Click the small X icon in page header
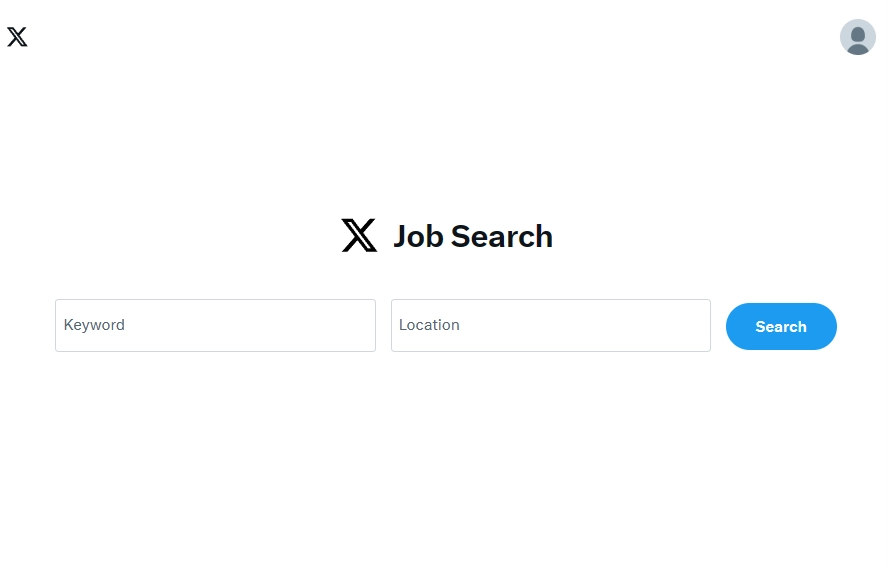Viewport: 887px width, 571px height. point(17,37)
